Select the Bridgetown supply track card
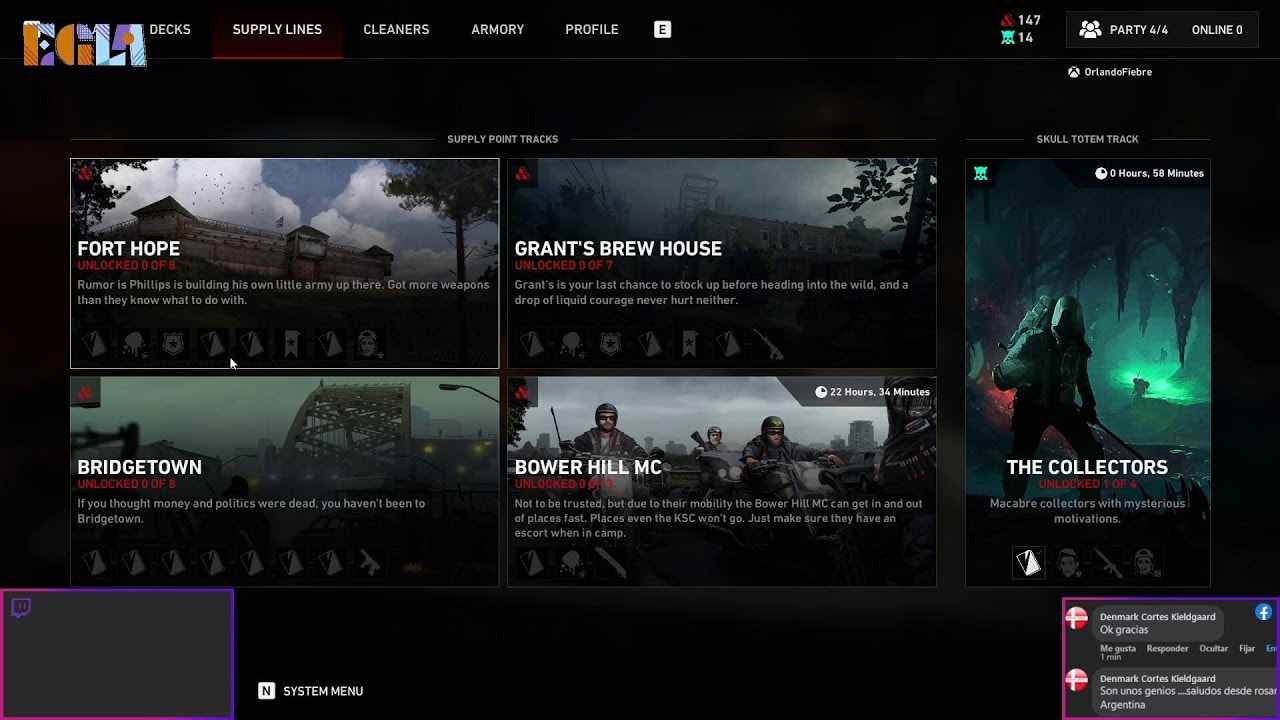The image size is (1280, 720). (x=284, y=481)
